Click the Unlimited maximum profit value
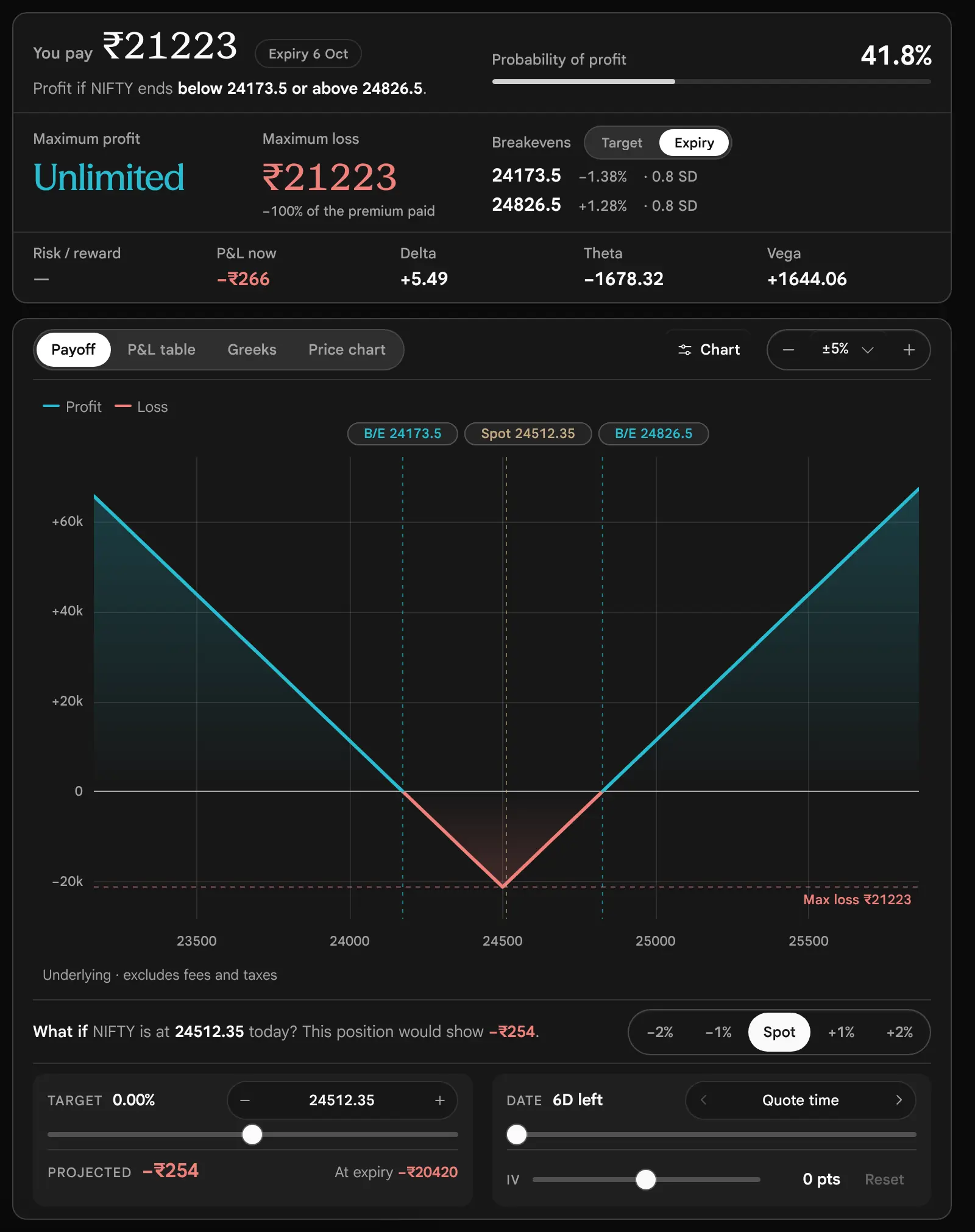Viewport: 975px width, 1232px height. pyautogui.click(x=108, y=177)
